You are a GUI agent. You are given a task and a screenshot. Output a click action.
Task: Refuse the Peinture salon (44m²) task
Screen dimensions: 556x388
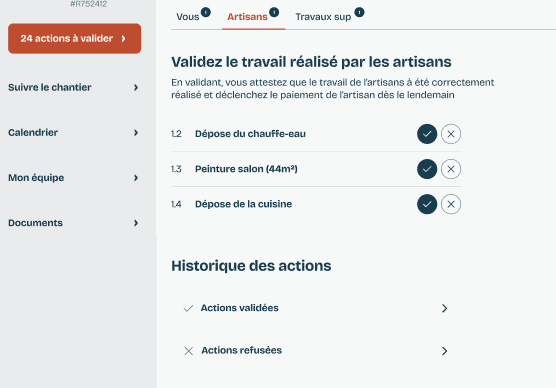pyautogui.click(x=451, y=169)
